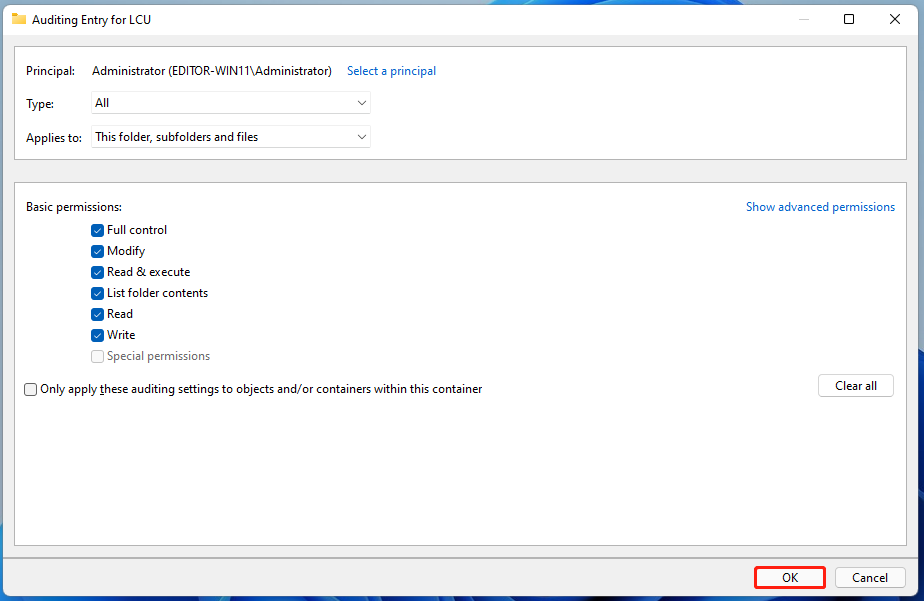Open Show advanced permissions link
Image resolution: width=924 pixels, height=601 pixels.
820,207
